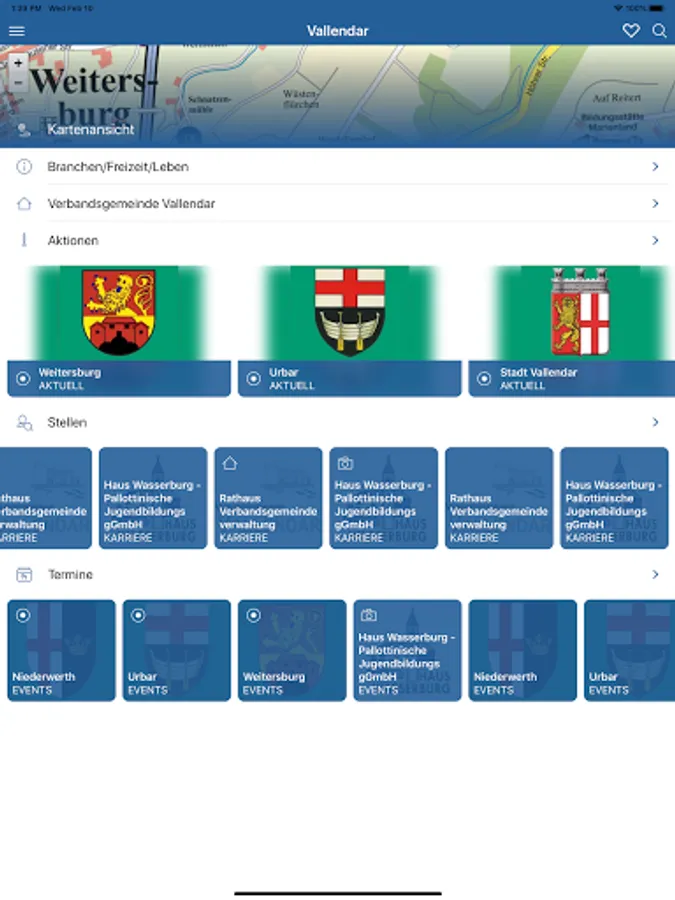Open Verbandsgemeinde Vallendar menu row
The width and height of the screenshot is (675, 900).
click(338, 204)
